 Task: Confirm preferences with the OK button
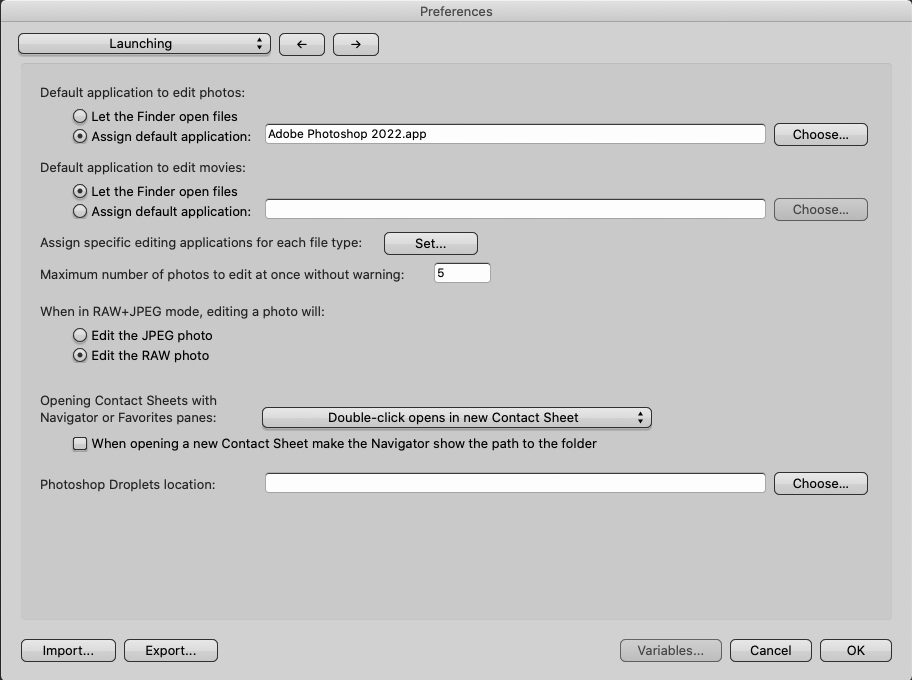tap(855, 650)
